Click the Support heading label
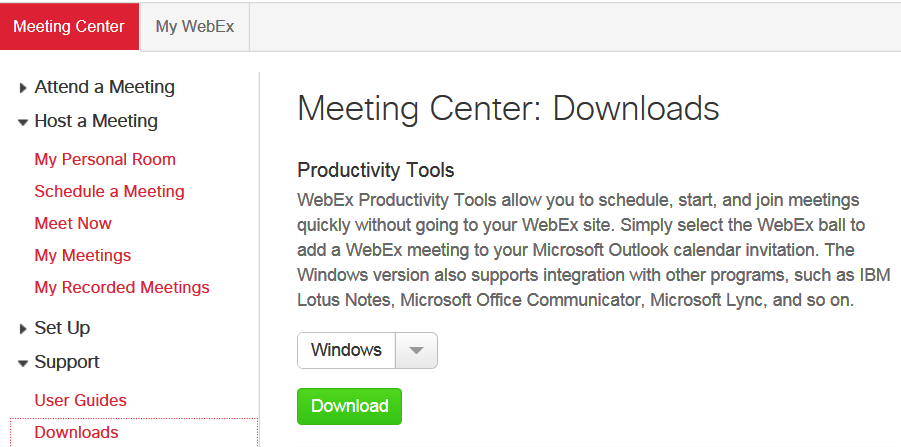Viewport: 901px width, 447px height. (67, 362)
